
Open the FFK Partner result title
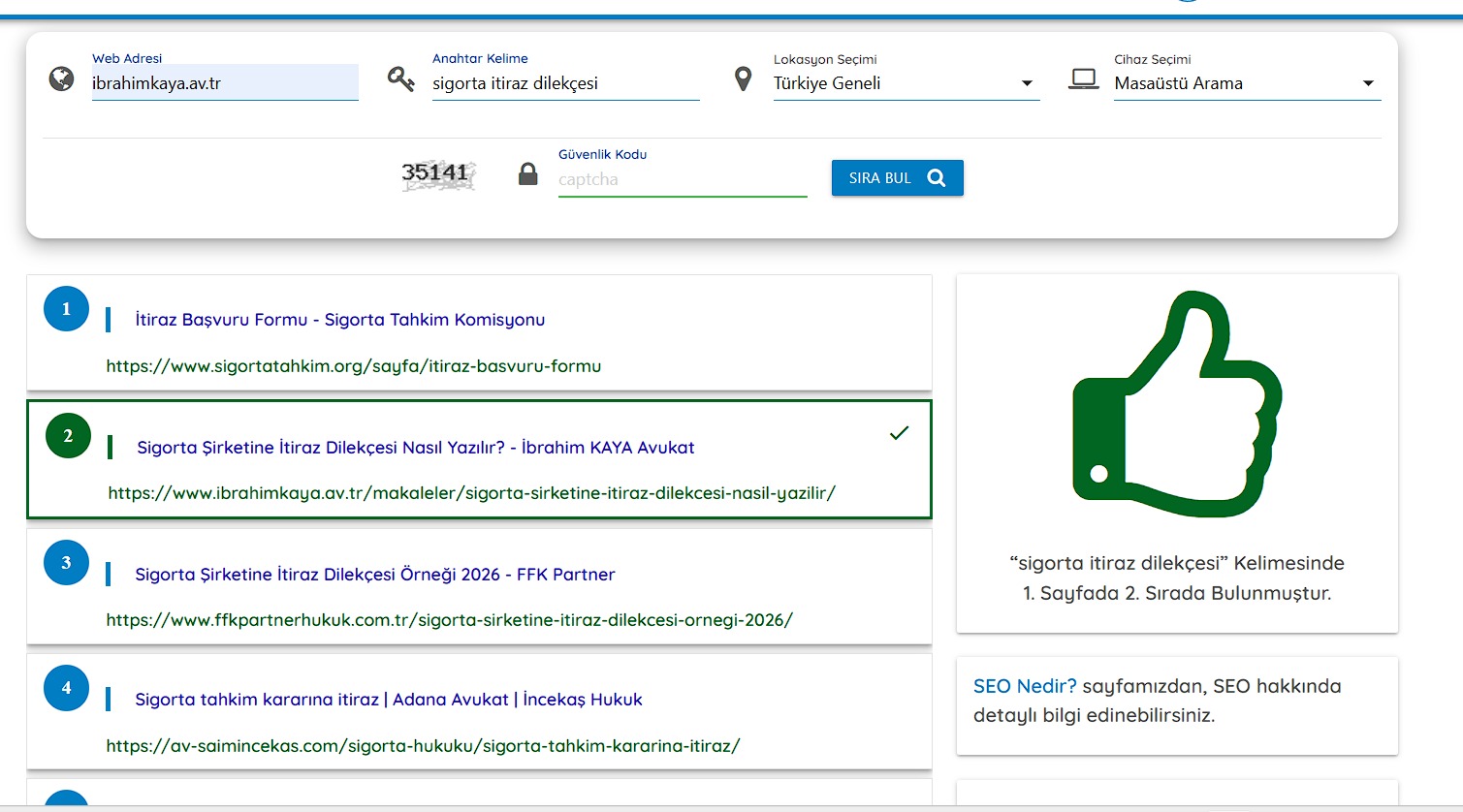pyautogui.click(x=374, y=575)
